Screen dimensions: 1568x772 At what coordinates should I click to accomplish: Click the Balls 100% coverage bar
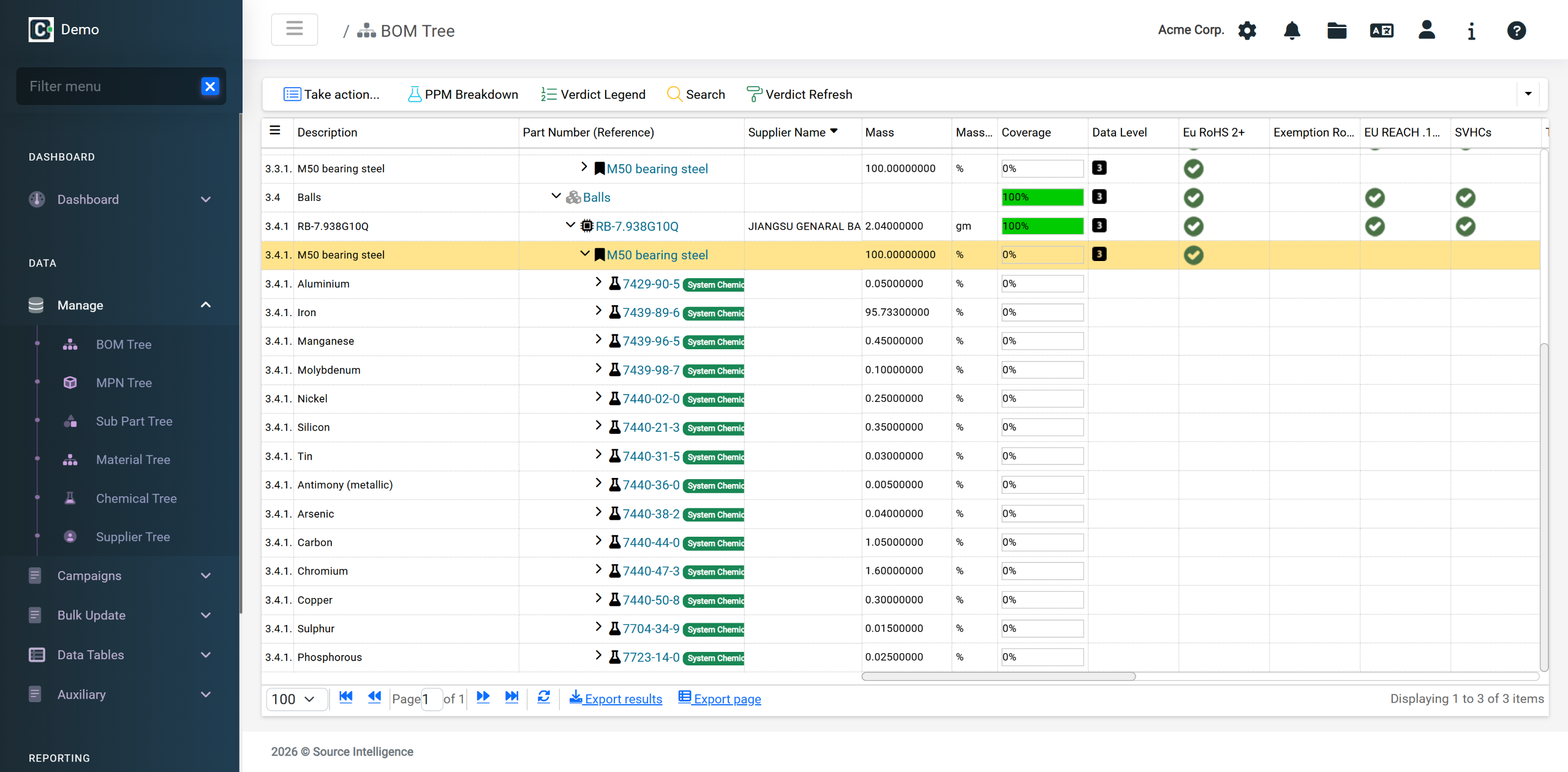1042,197
